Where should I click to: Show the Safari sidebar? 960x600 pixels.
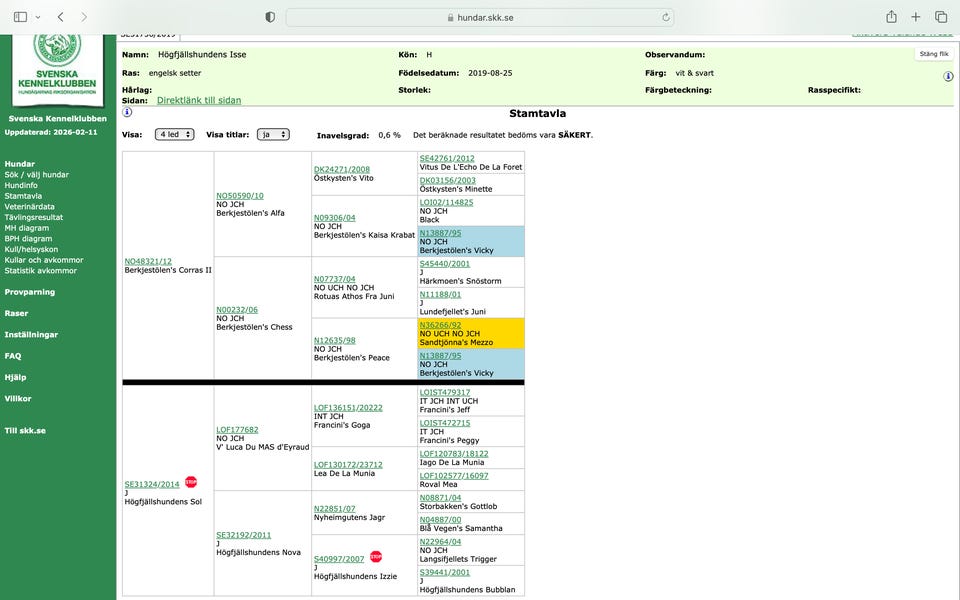(x=20, y=17)
